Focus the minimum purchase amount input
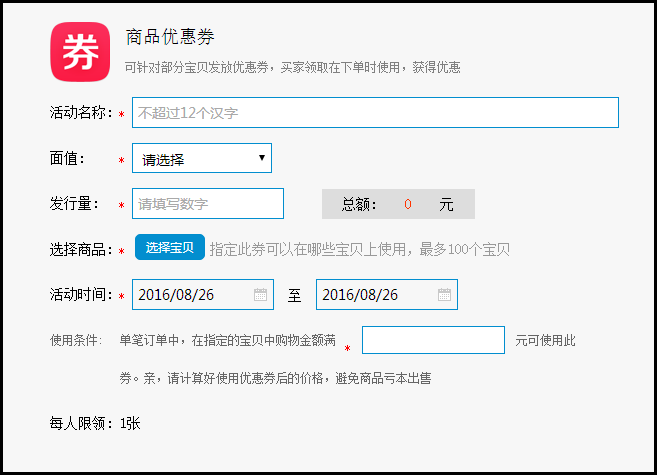This screenshot has height=475, width=657. pos(433,340)
